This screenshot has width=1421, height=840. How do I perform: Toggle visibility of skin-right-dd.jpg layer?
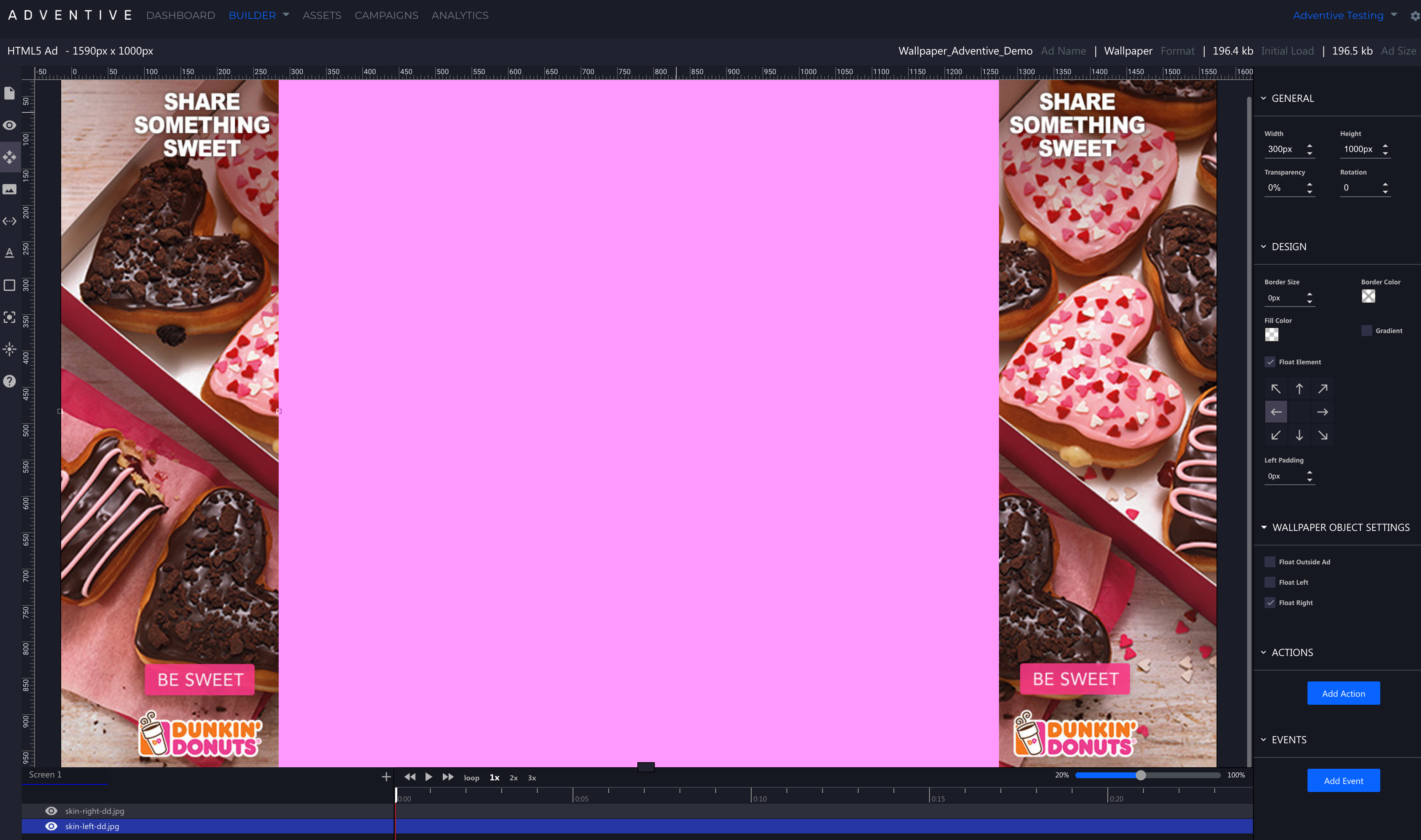[51, 811]
